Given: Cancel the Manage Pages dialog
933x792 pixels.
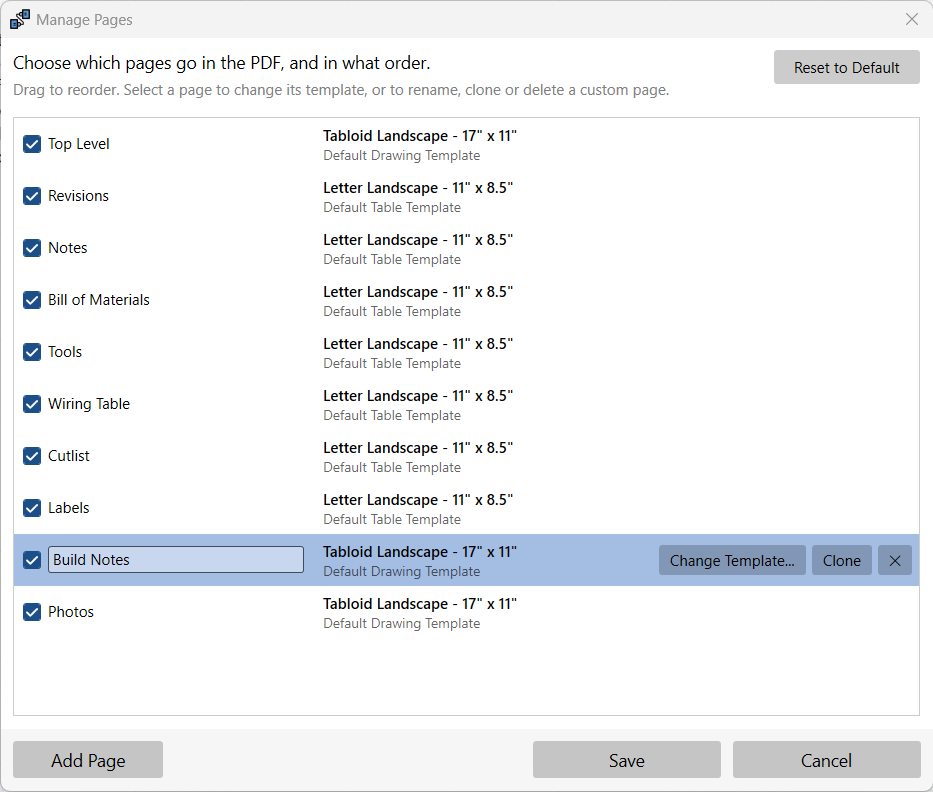Looking at the screenshot, I should point(826,760).
